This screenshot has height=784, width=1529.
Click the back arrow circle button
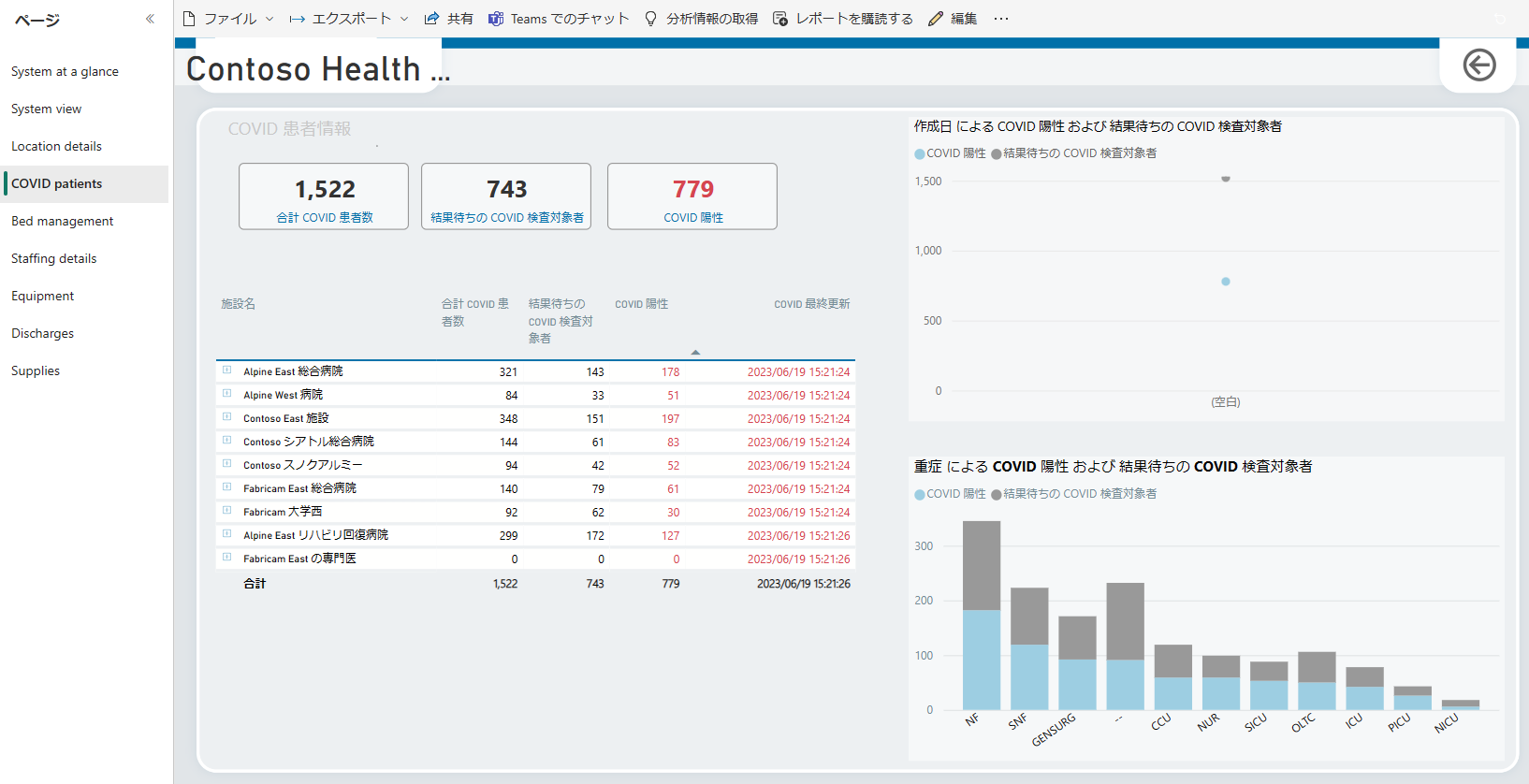(1478, 65)
